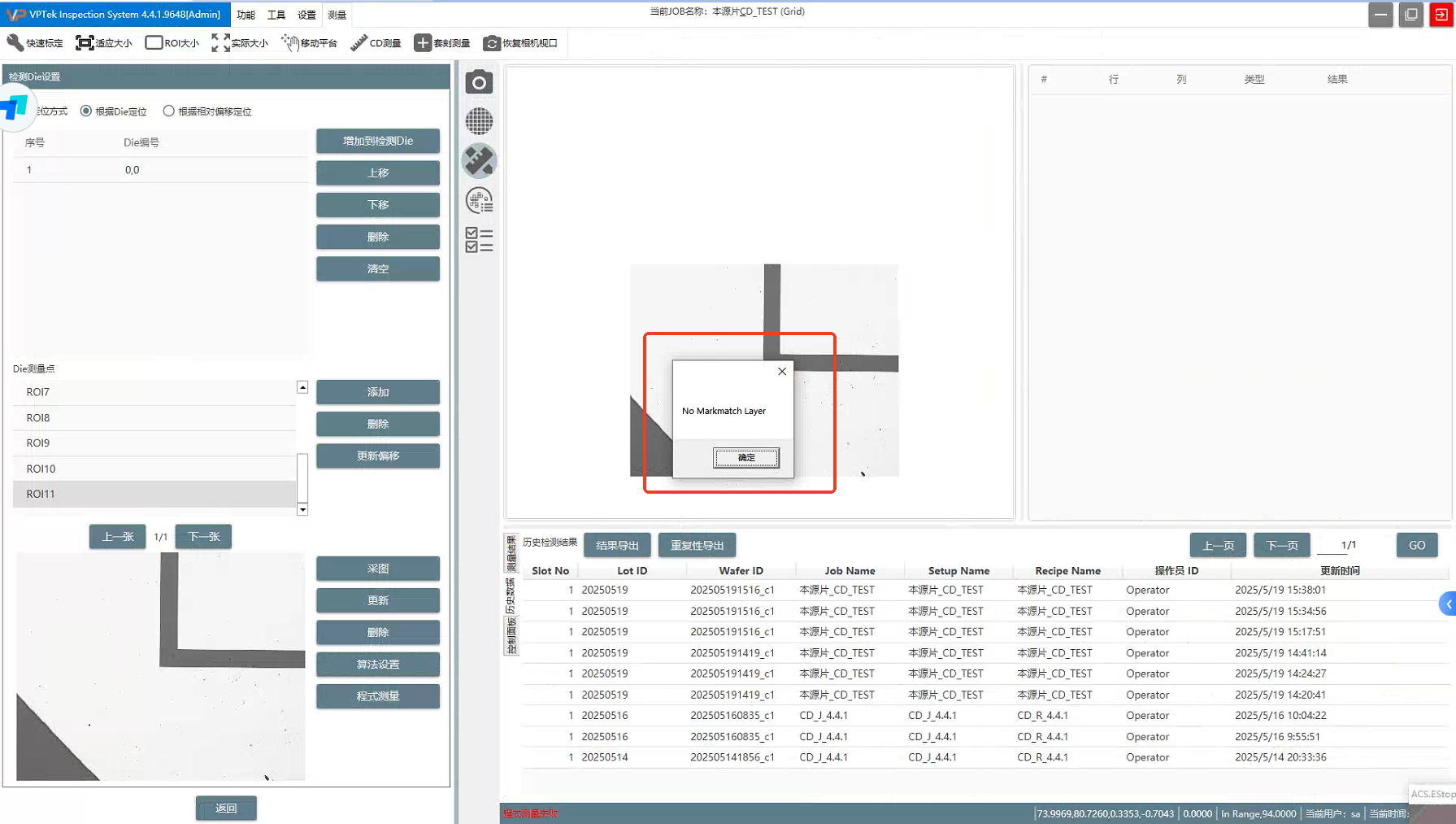Select the 根据Die定位 radio button
Screen dimensions: 1456x824
[86, 111]
